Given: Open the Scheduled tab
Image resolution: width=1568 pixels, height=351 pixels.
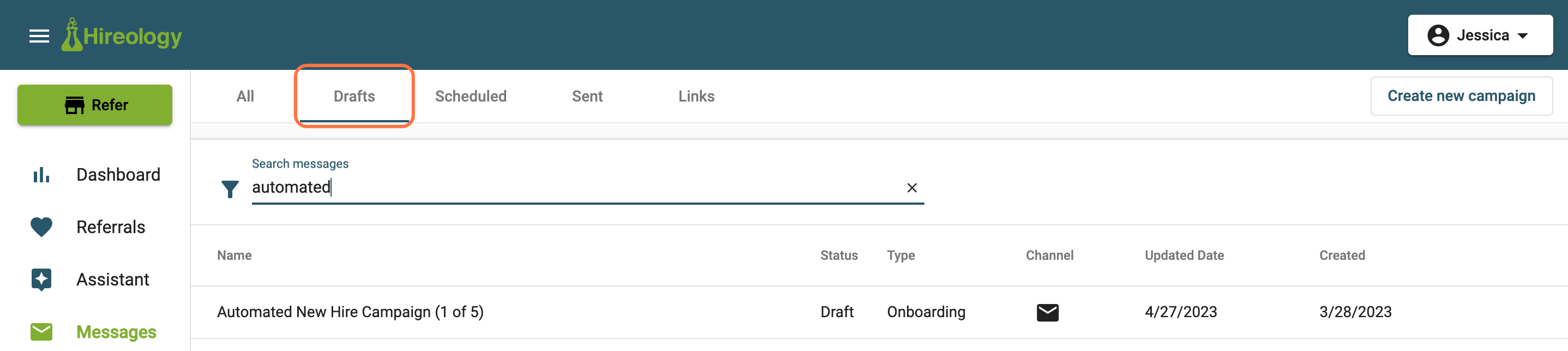Looking at the screenshot, I should 471,96.
